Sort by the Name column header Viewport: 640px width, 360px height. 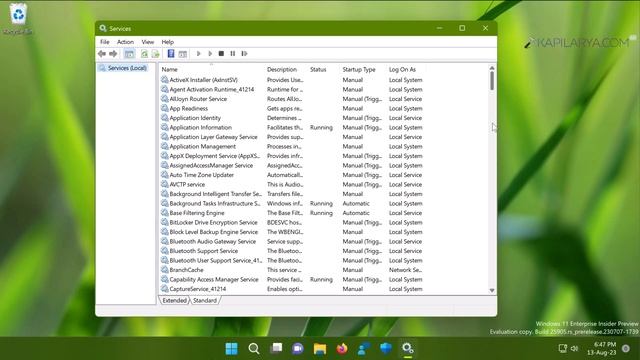tap(211, 69)
